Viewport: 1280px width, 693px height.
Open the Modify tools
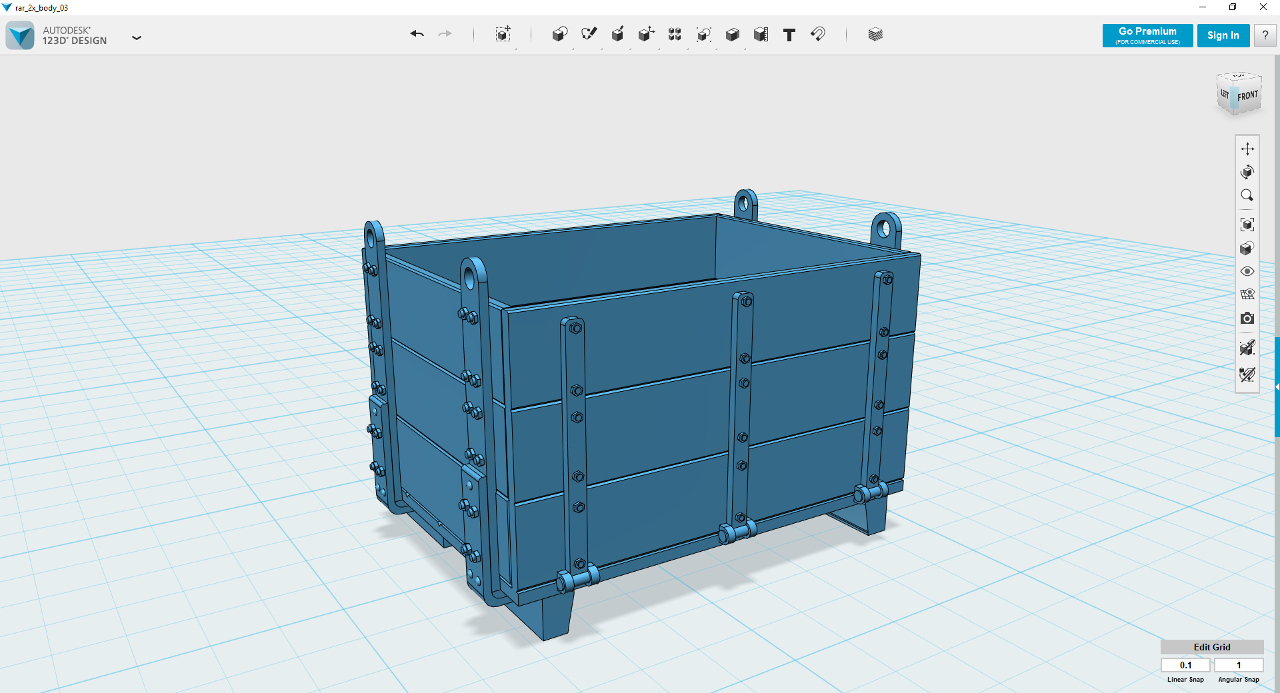[646, 34]
